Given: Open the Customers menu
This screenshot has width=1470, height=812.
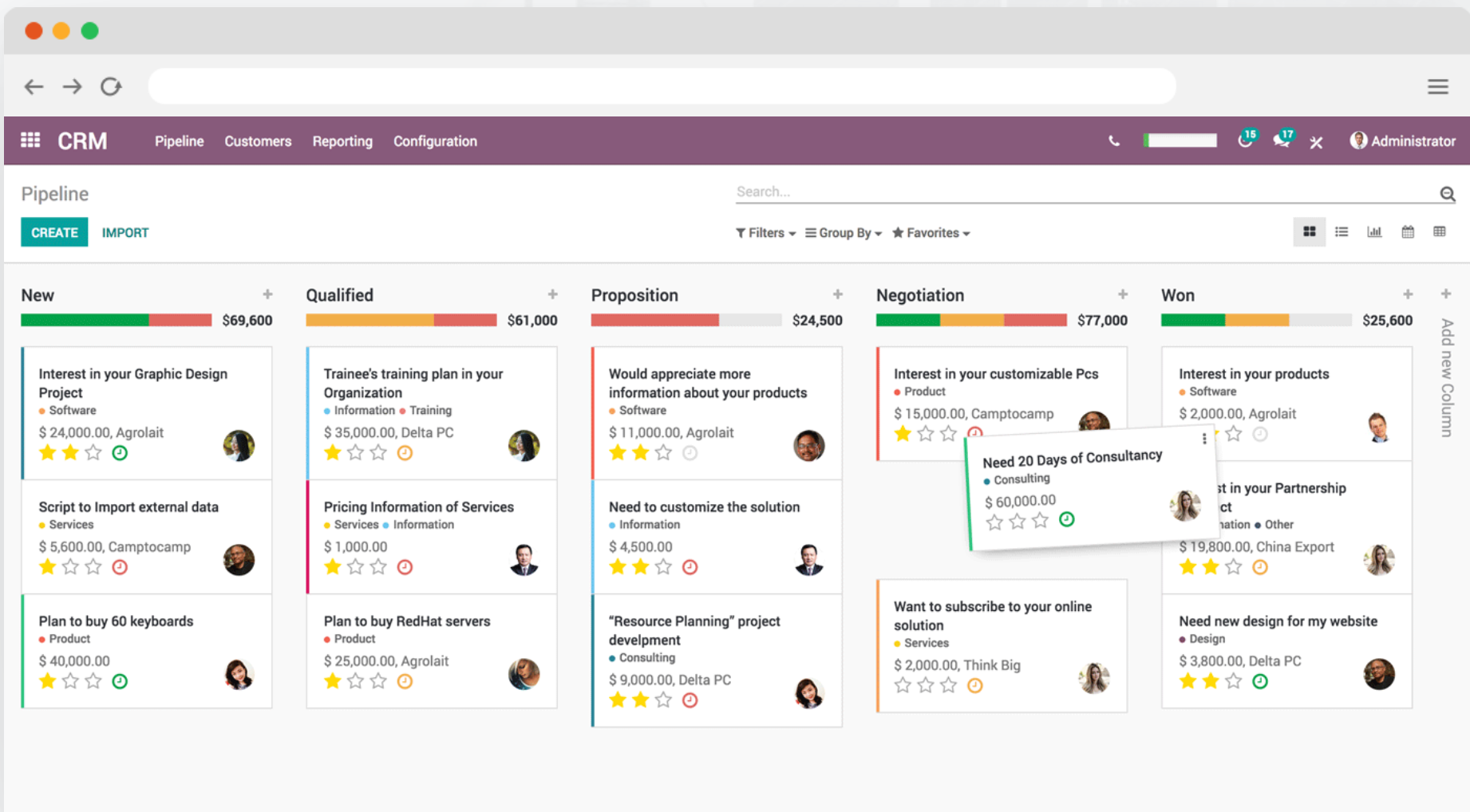Looking at the screenshot, I should pos(258,141).
